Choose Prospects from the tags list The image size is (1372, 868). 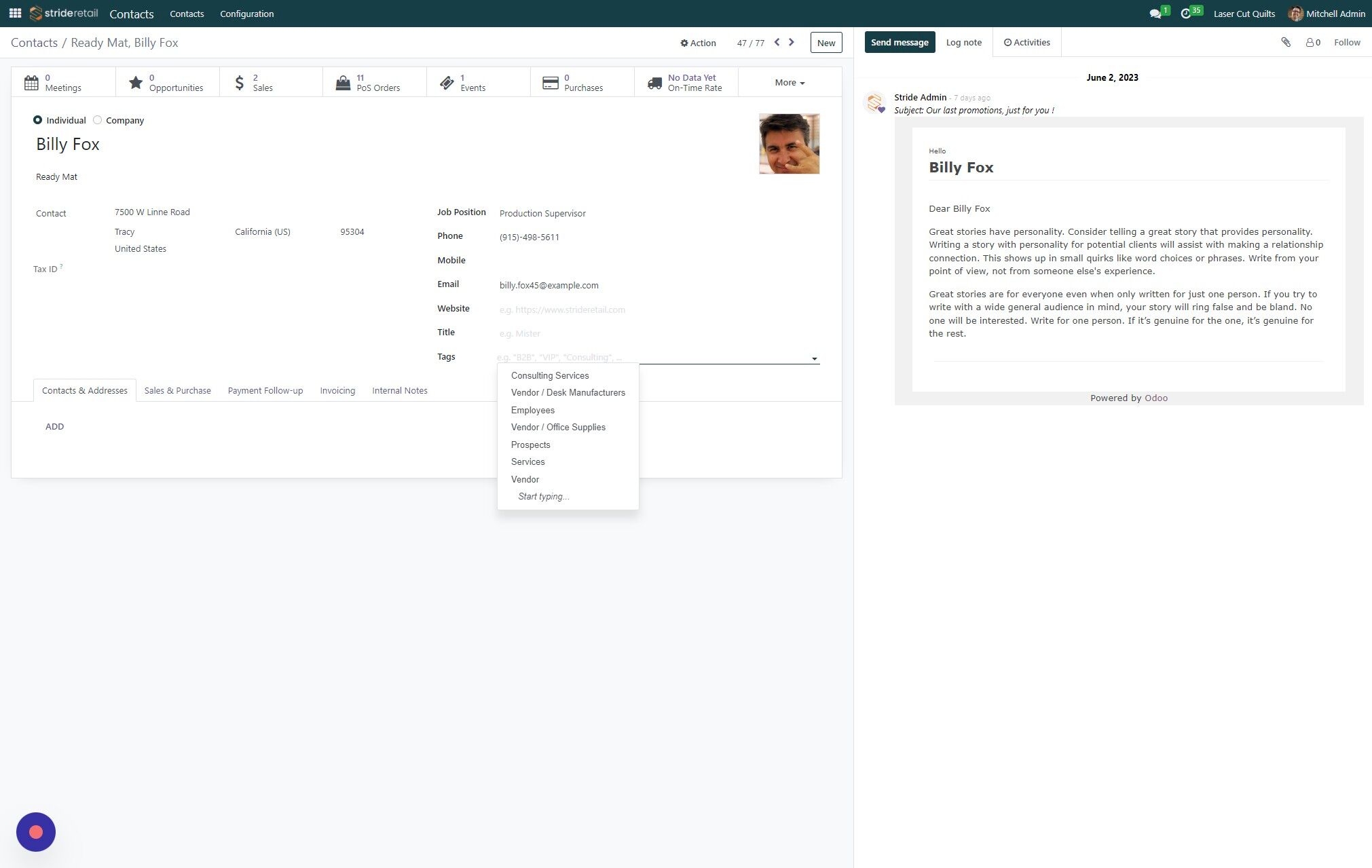(530, 445)
